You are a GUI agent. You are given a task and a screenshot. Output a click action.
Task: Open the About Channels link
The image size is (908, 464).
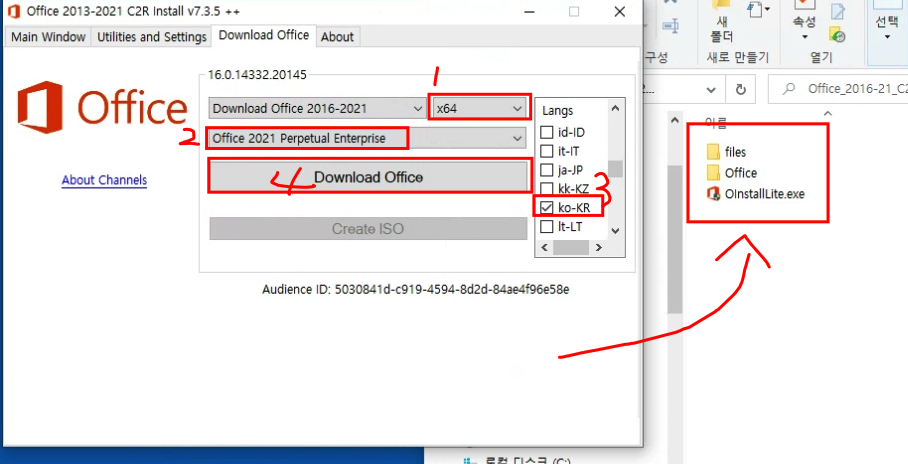click(104, 180)
